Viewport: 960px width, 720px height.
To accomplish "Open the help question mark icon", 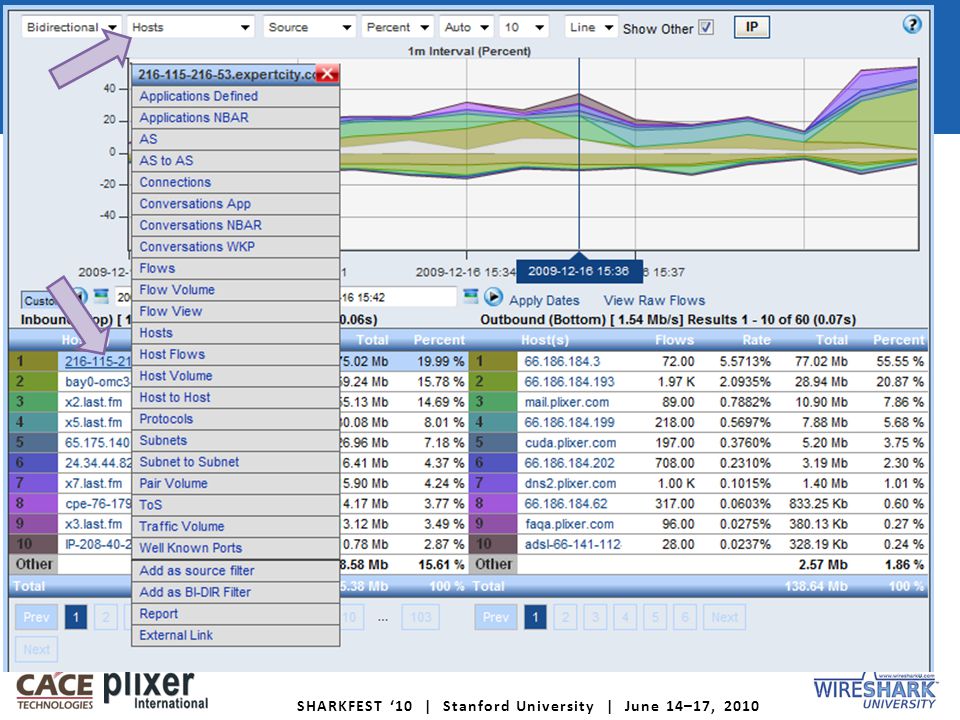I will 912,24.
